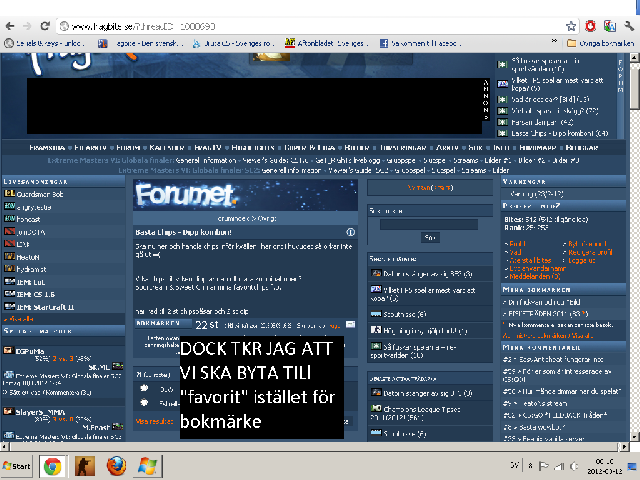Open Butiker in the main navigation
640x480 pixels.
(x=357, y=147)
